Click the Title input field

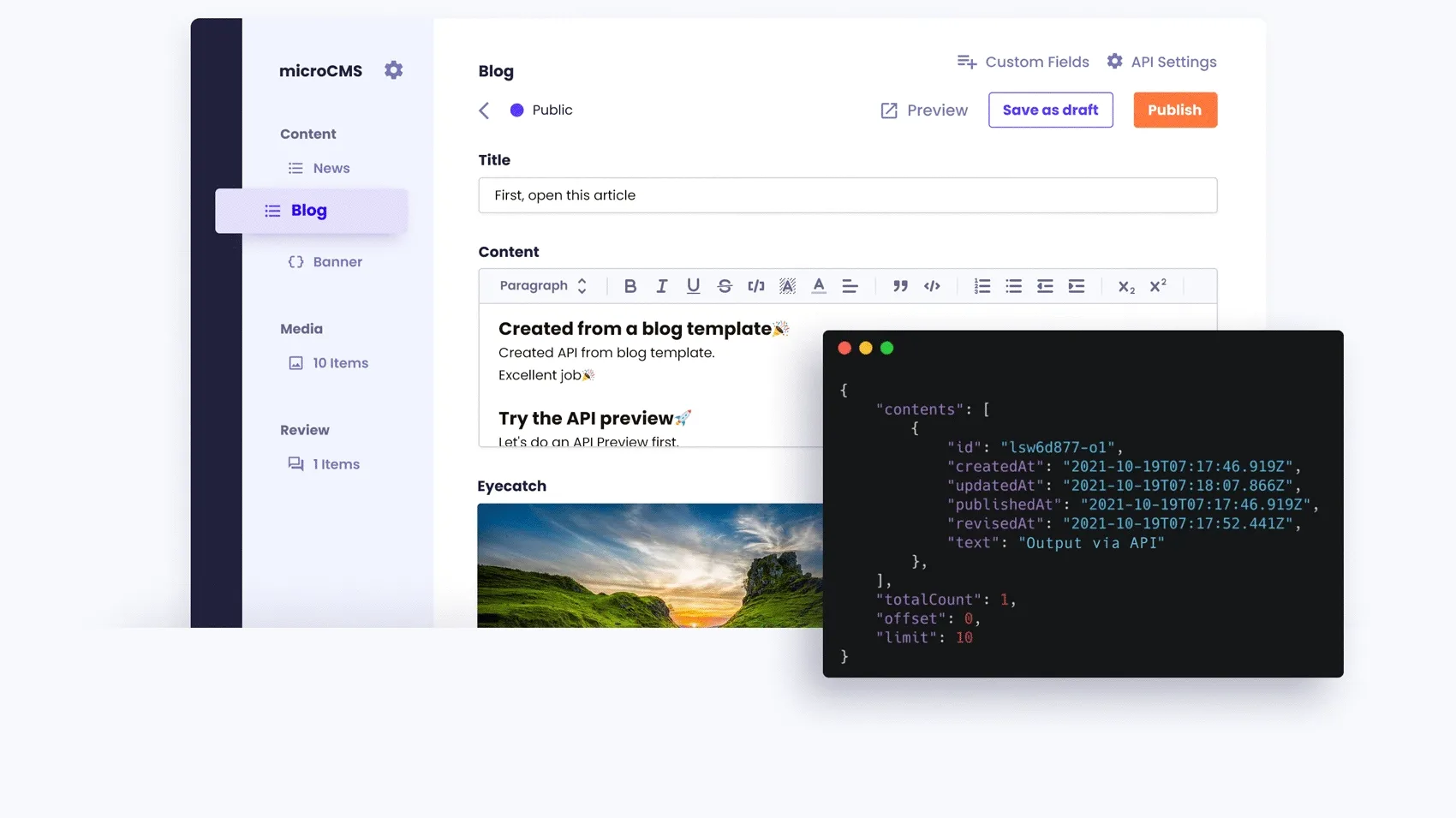[x=847, y=195]
